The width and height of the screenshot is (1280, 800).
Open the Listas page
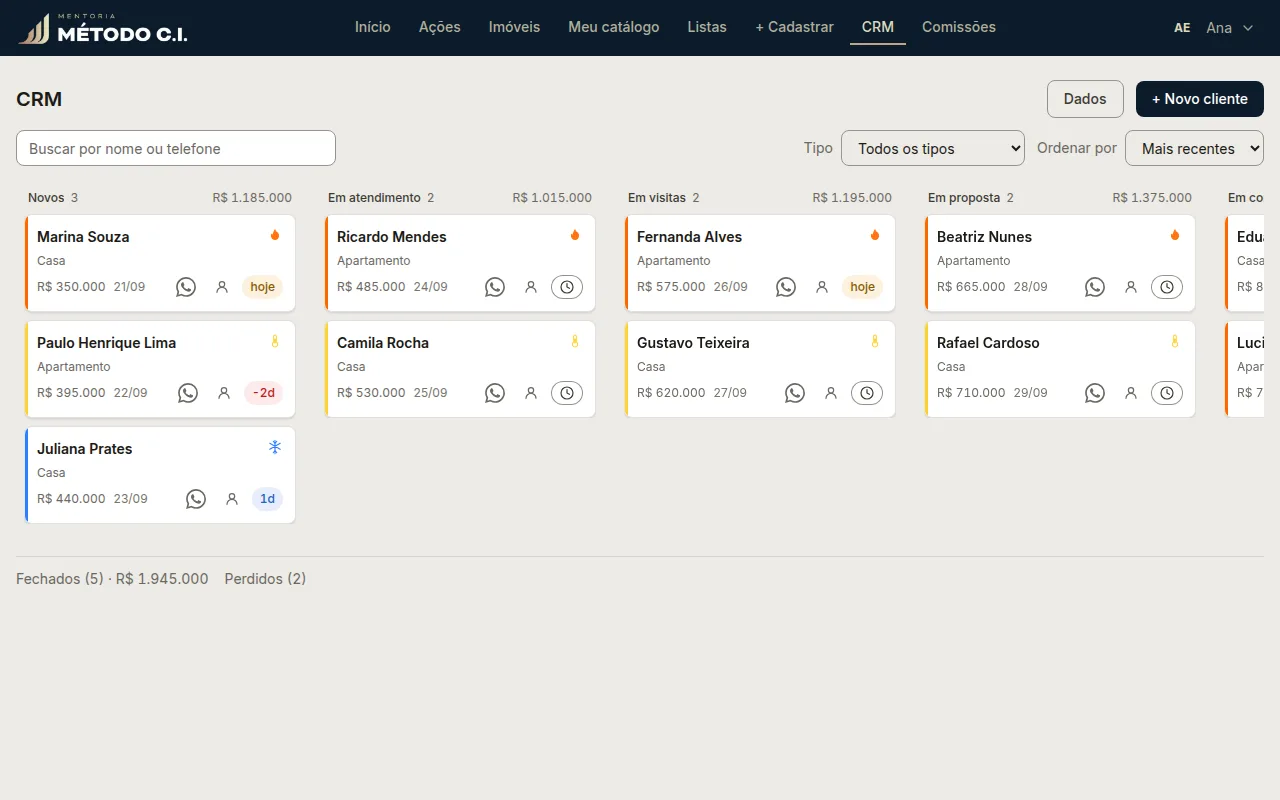tap(707, 27)
